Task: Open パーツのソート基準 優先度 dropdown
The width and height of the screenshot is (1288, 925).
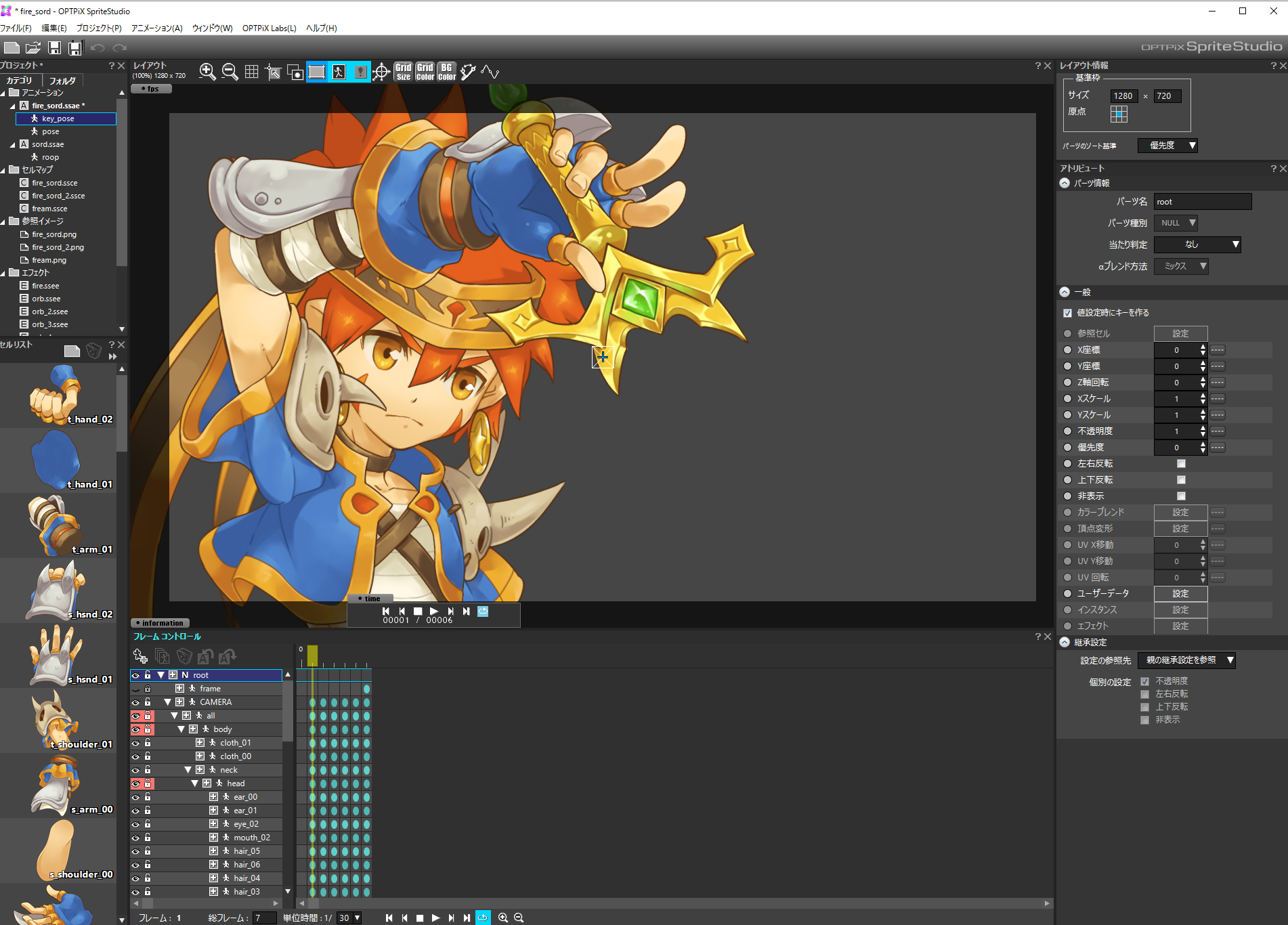Action: coord(1167,146)
